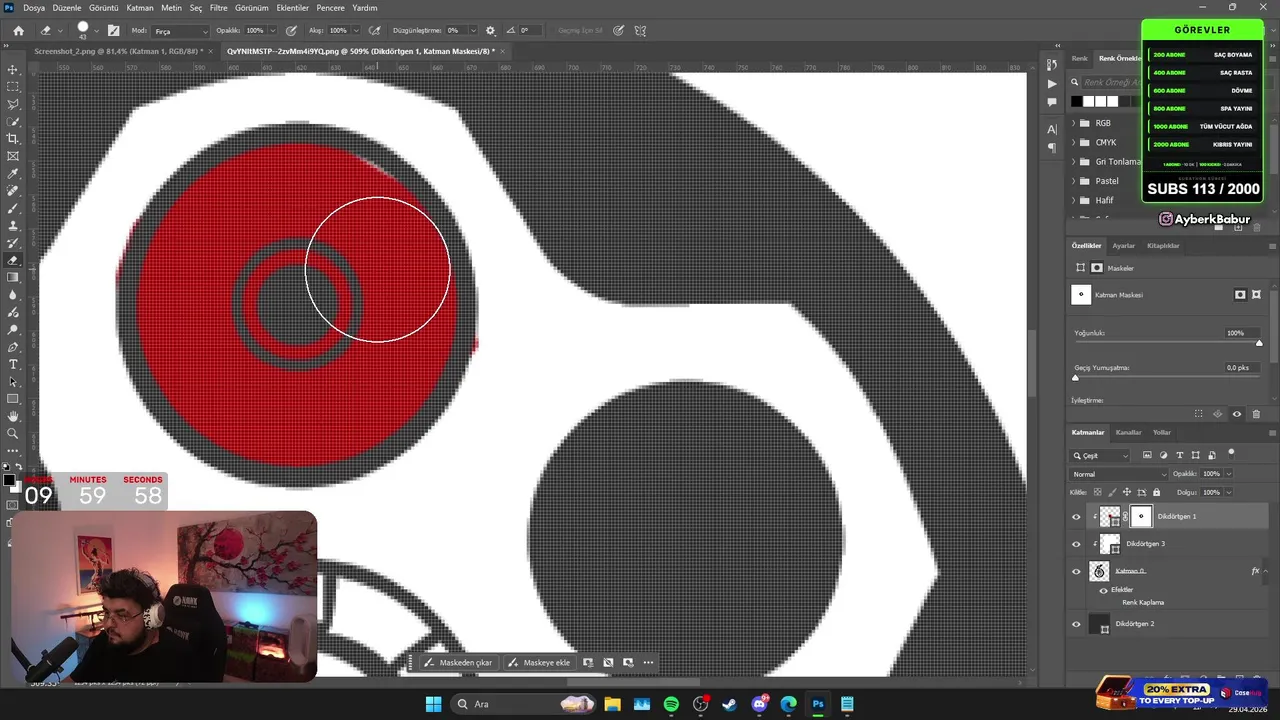Click Maskeye ekle button

(x=538, y=662)
